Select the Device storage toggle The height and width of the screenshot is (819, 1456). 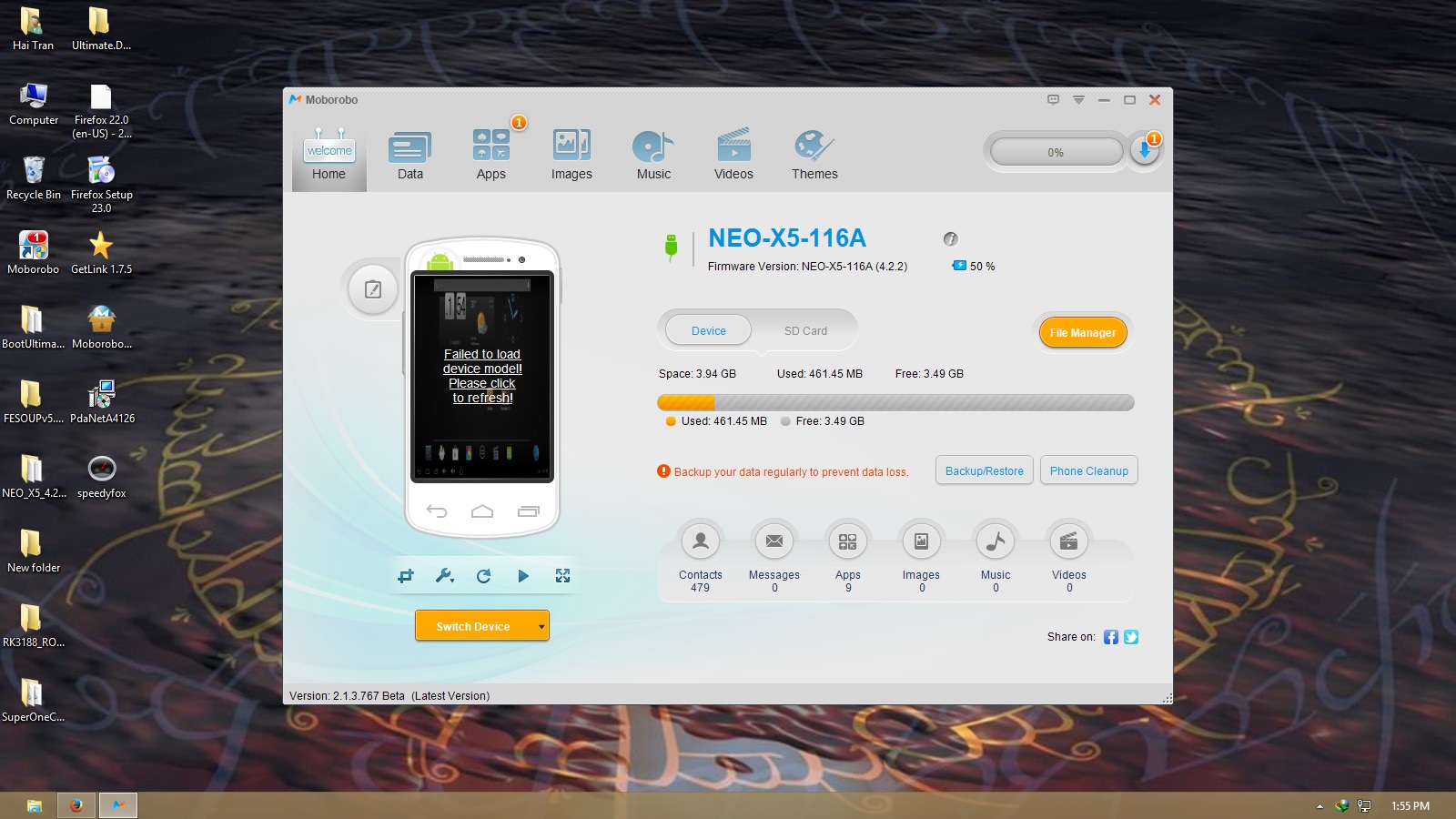pos(708,330)
